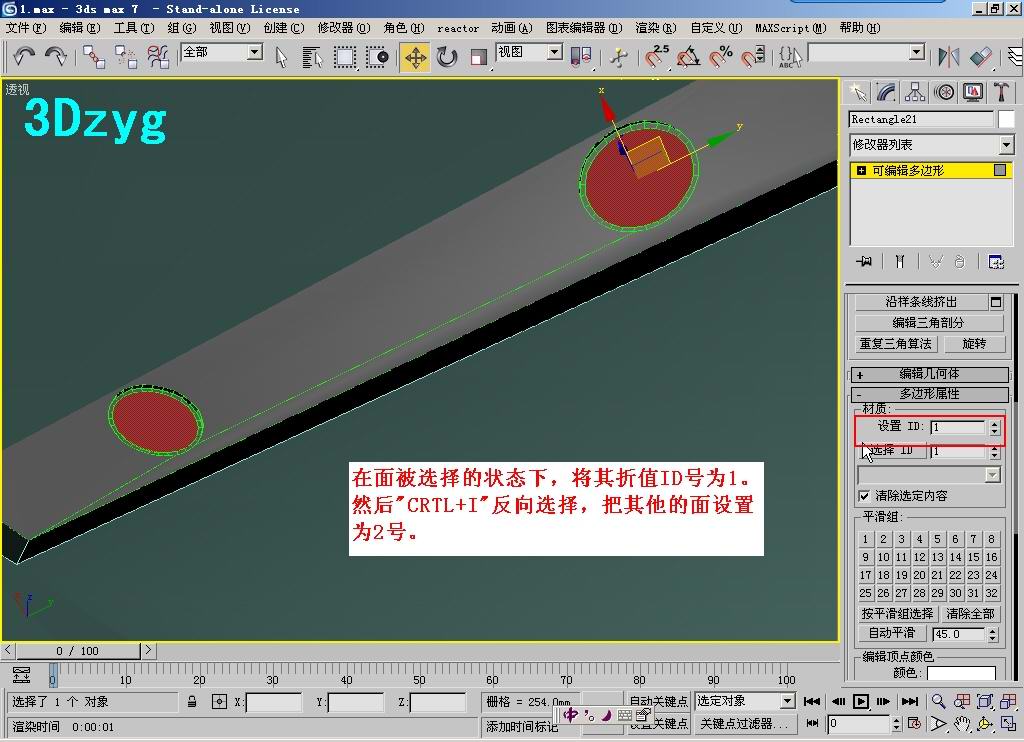
Task: Open the Create command panel tab
Action: click(858, 92)
